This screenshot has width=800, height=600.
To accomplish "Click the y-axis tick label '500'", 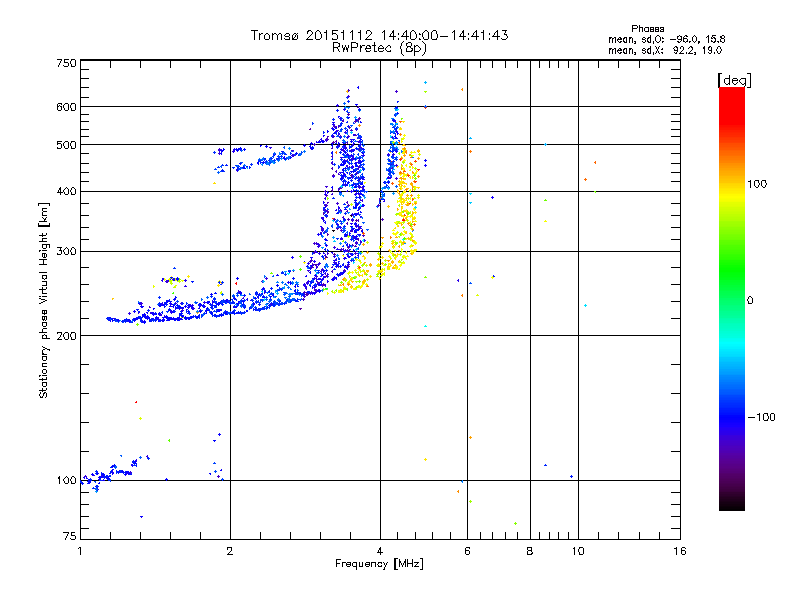I will pyautogui.click(x=66, y=145).
